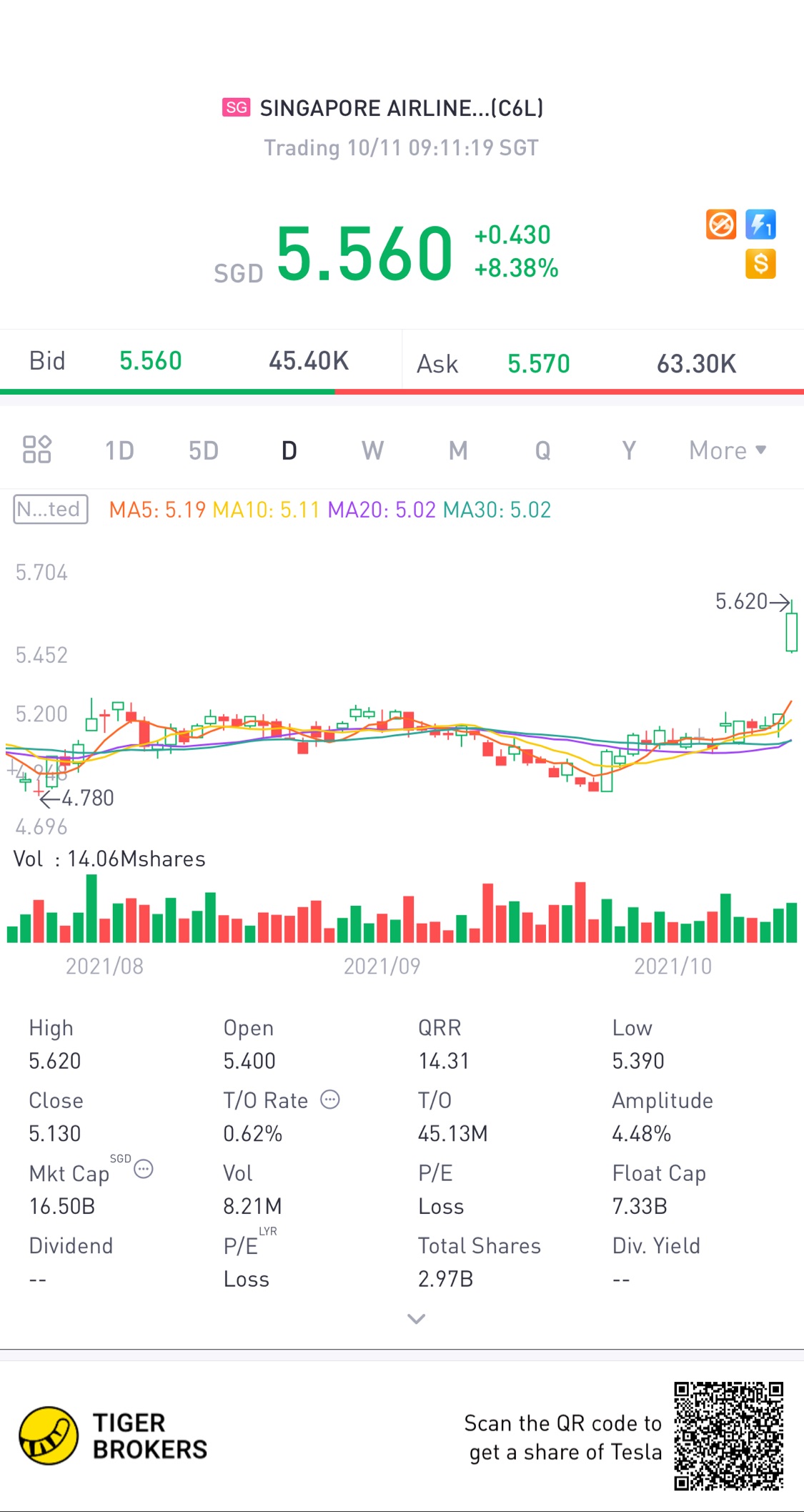Tap the Amplitude value 4.48%

coord(642,1134)
